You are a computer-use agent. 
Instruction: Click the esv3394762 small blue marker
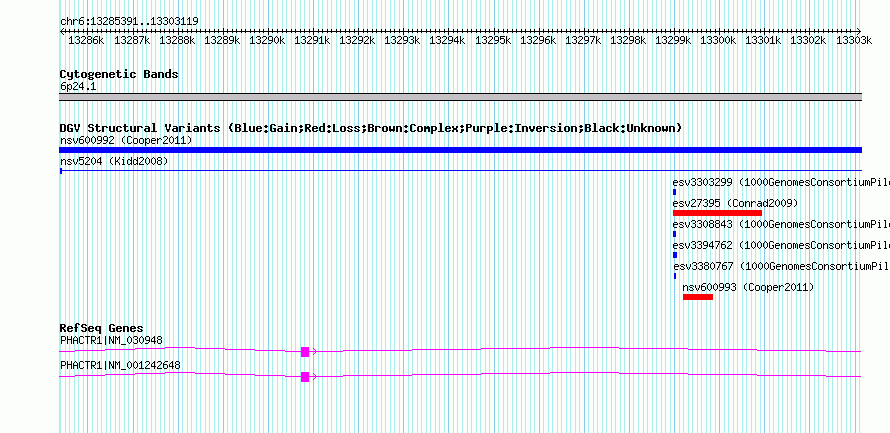coord(675,255)
